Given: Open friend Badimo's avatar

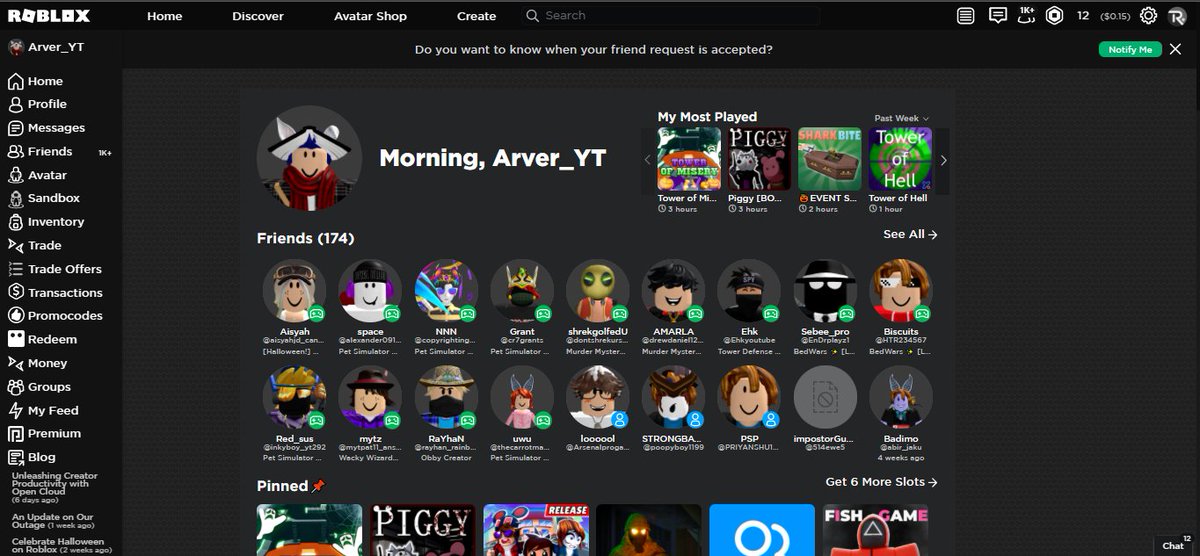Looking at the screenshot, I should coord(901,398).
